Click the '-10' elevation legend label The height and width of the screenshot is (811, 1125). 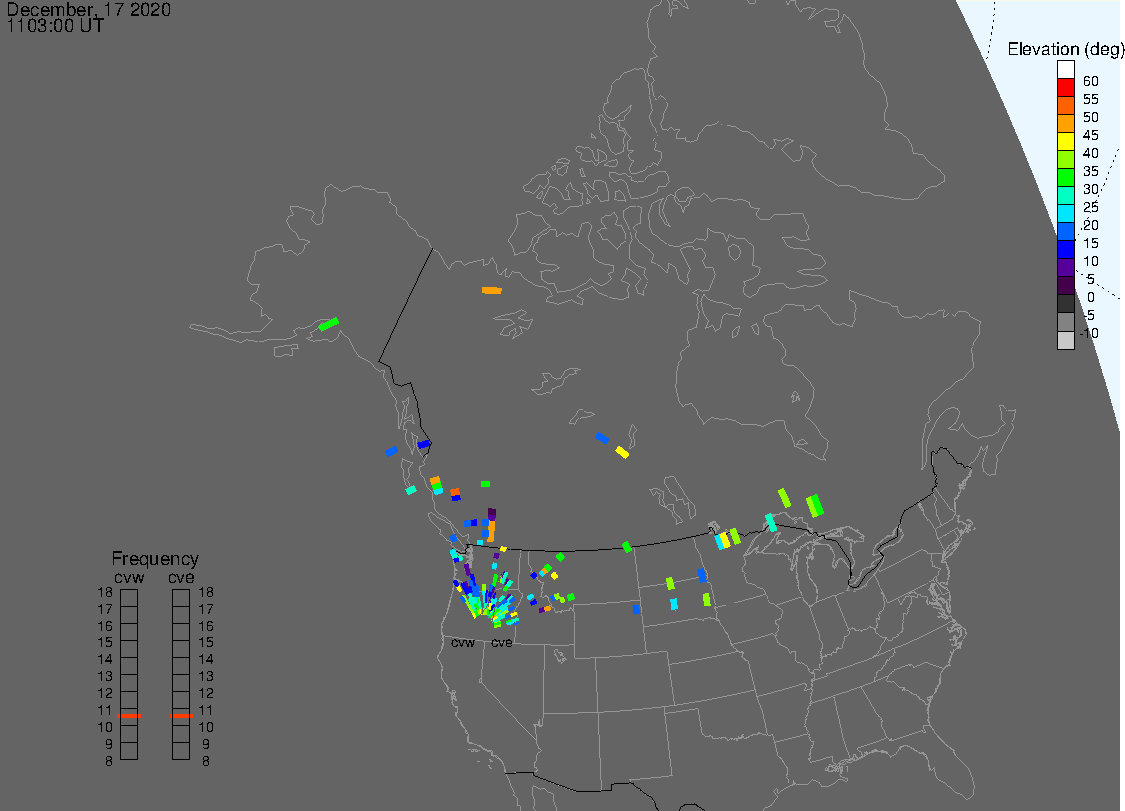pos(1089,333)
